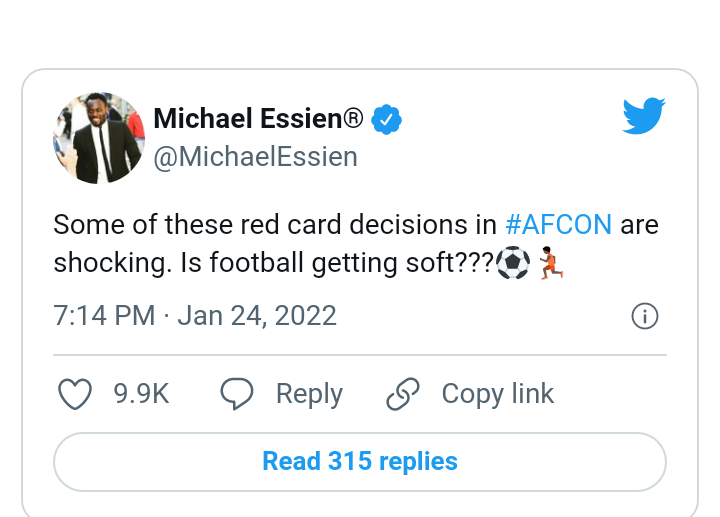Like the tweet with heart icon
The height and width of the screenshot is (517, 720).
(x=75, y=394)
